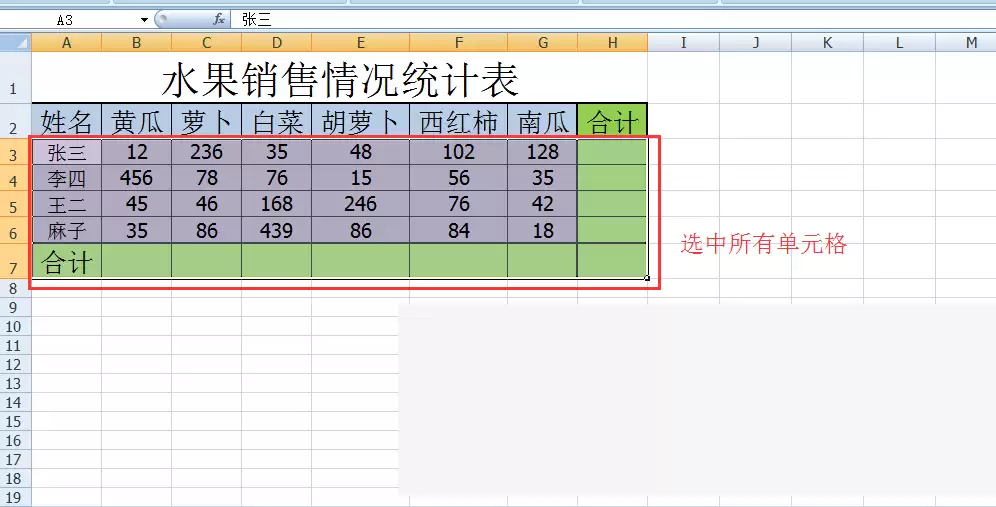996x507 pixels.
Task: Click the 李四 name cell
Action: tap(67, 178)
